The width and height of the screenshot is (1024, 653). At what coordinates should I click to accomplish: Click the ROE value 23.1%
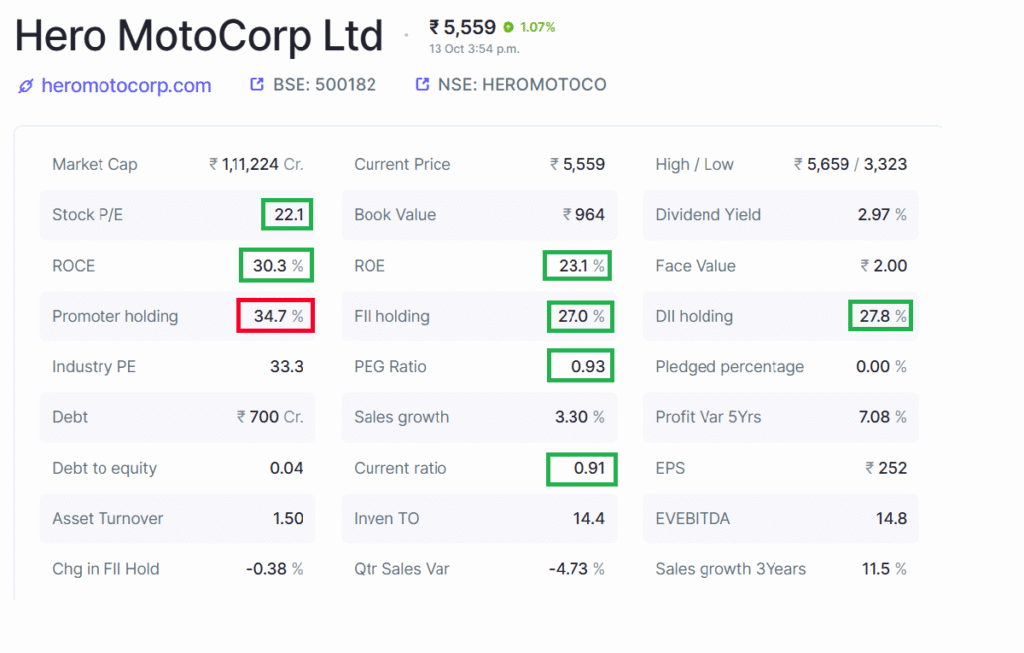click(x=577, y=265)
